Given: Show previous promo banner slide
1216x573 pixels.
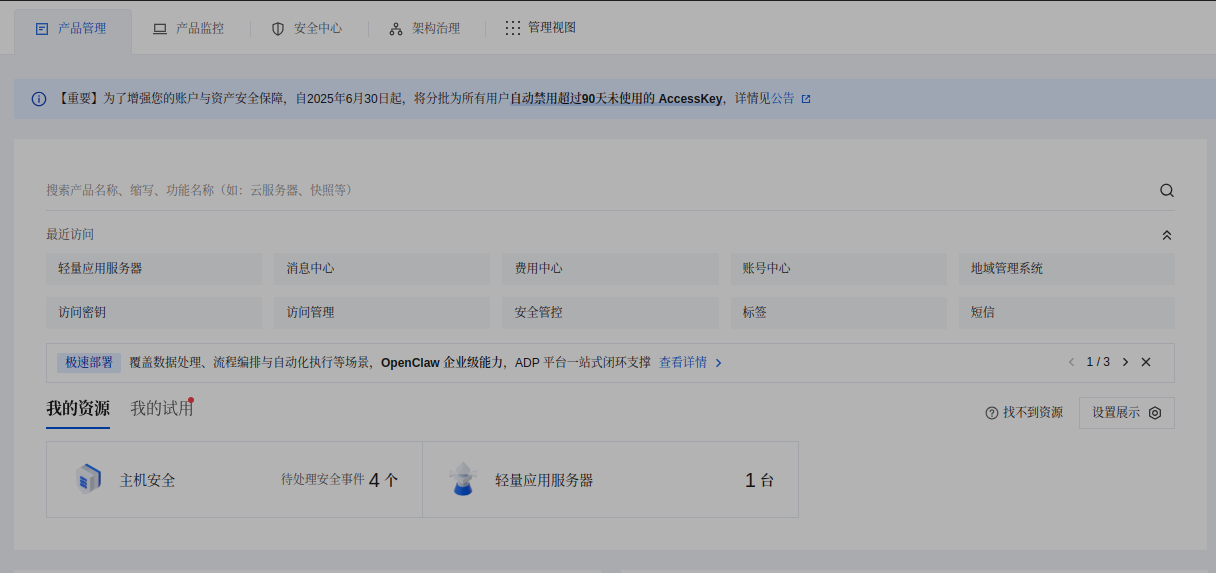Looking at the screenshot, I should pos(1072,362).
